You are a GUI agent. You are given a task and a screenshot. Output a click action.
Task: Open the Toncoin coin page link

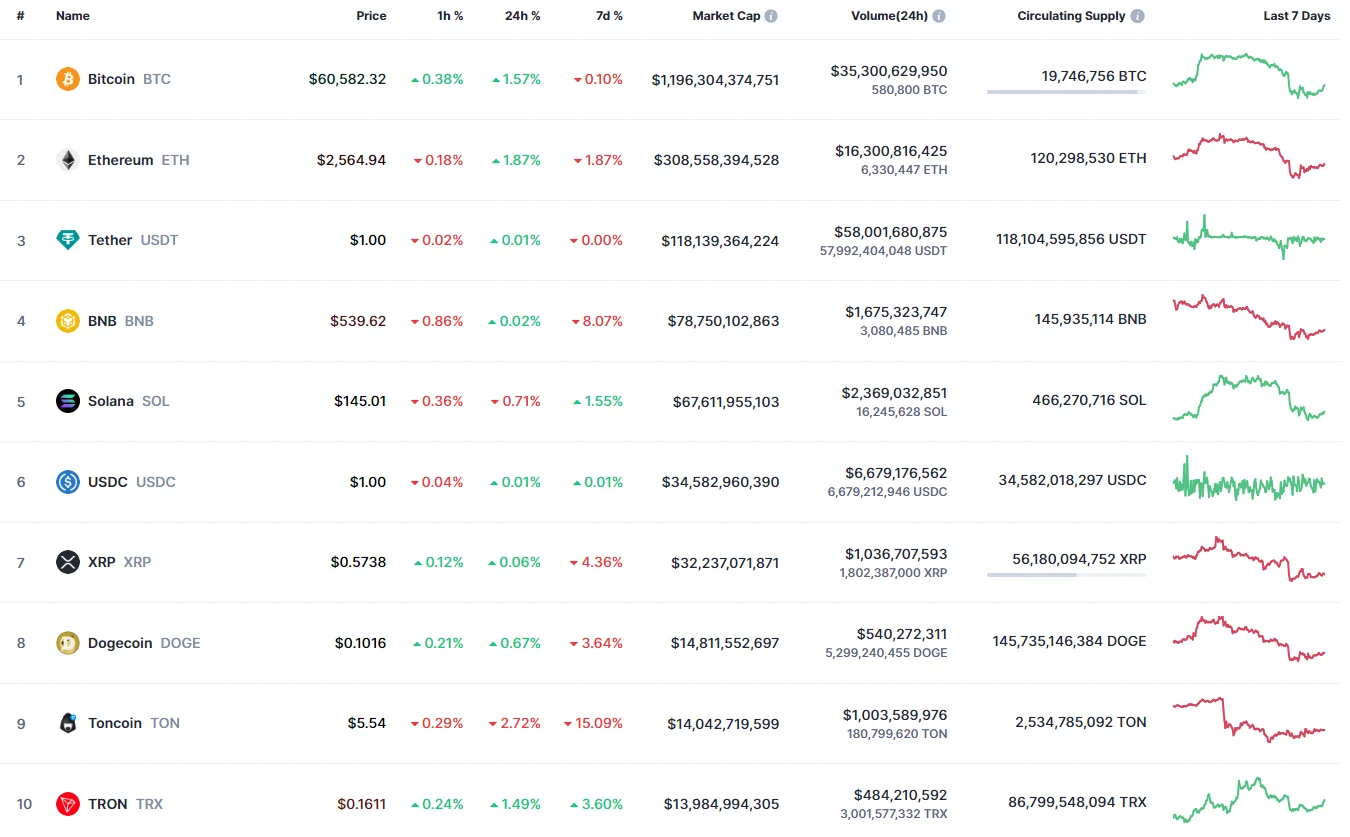(115, 723)
